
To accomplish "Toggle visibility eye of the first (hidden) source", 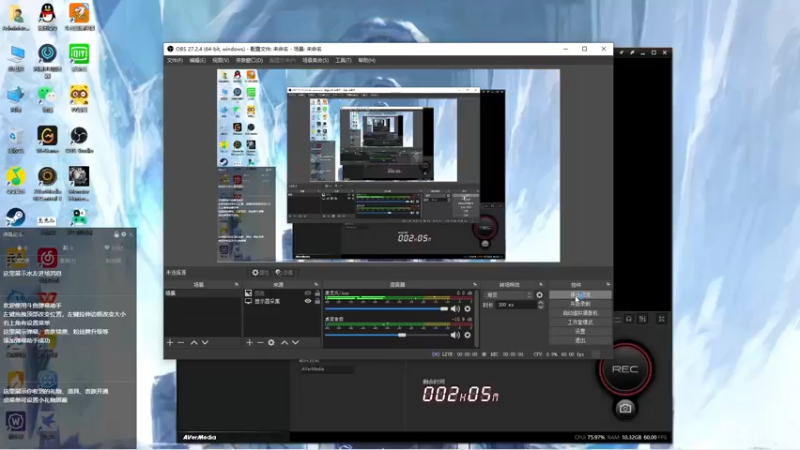I will [x=308, y=293].
